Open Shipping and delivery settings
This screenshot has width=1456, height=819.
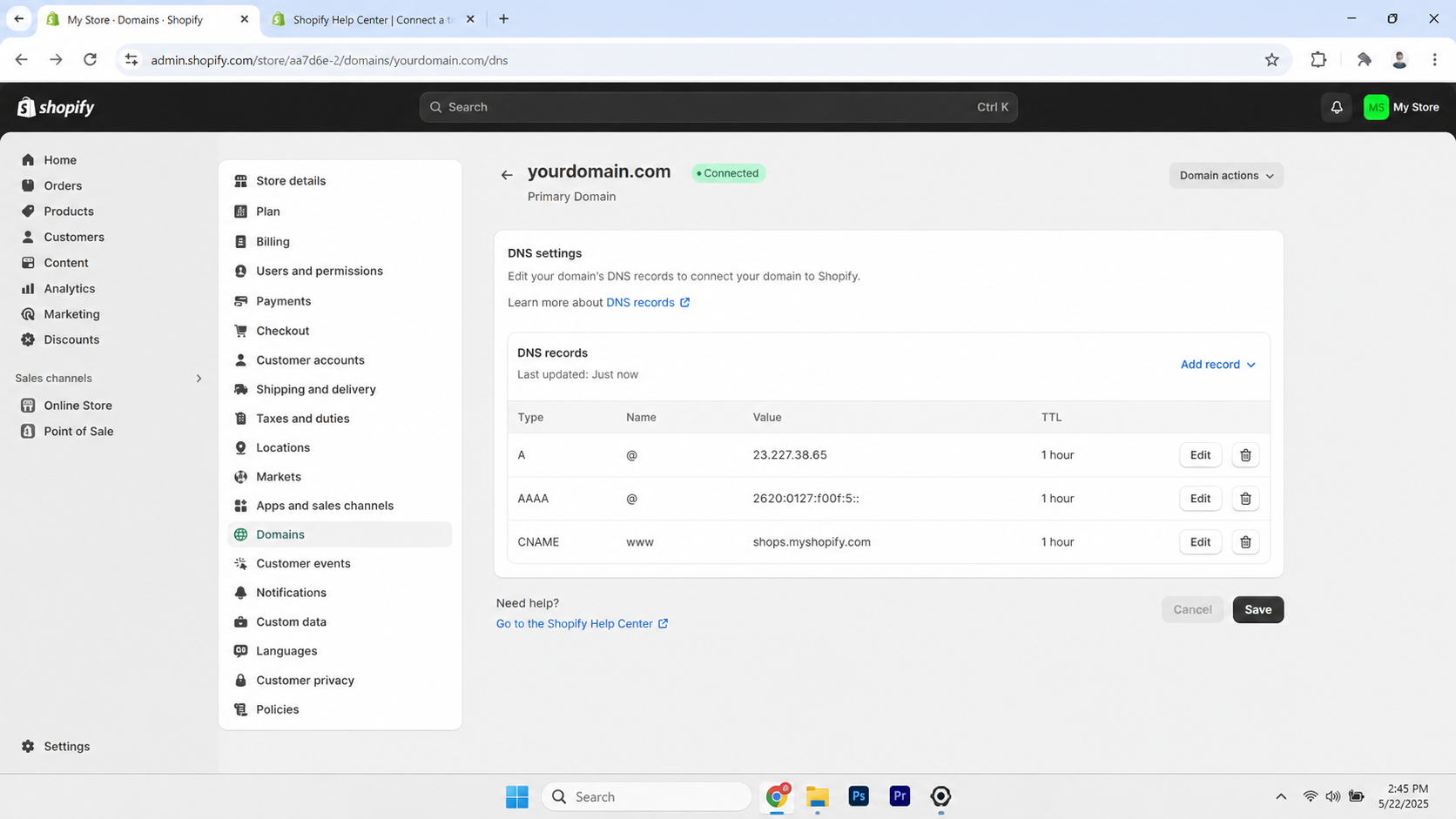coord(316,389)
